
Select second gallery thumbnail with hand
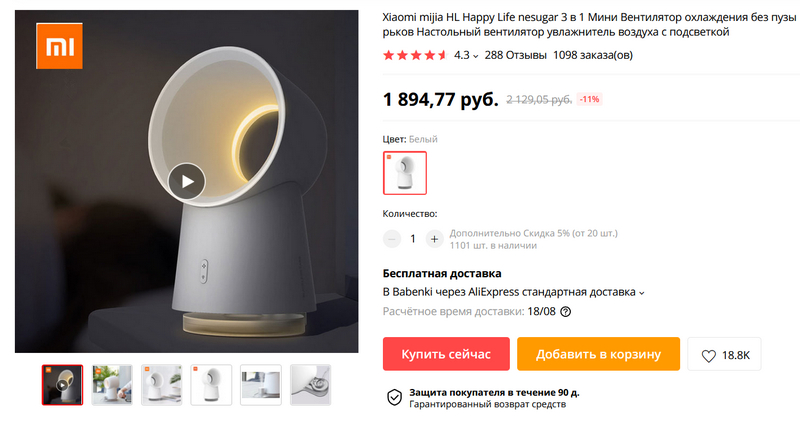112,385
